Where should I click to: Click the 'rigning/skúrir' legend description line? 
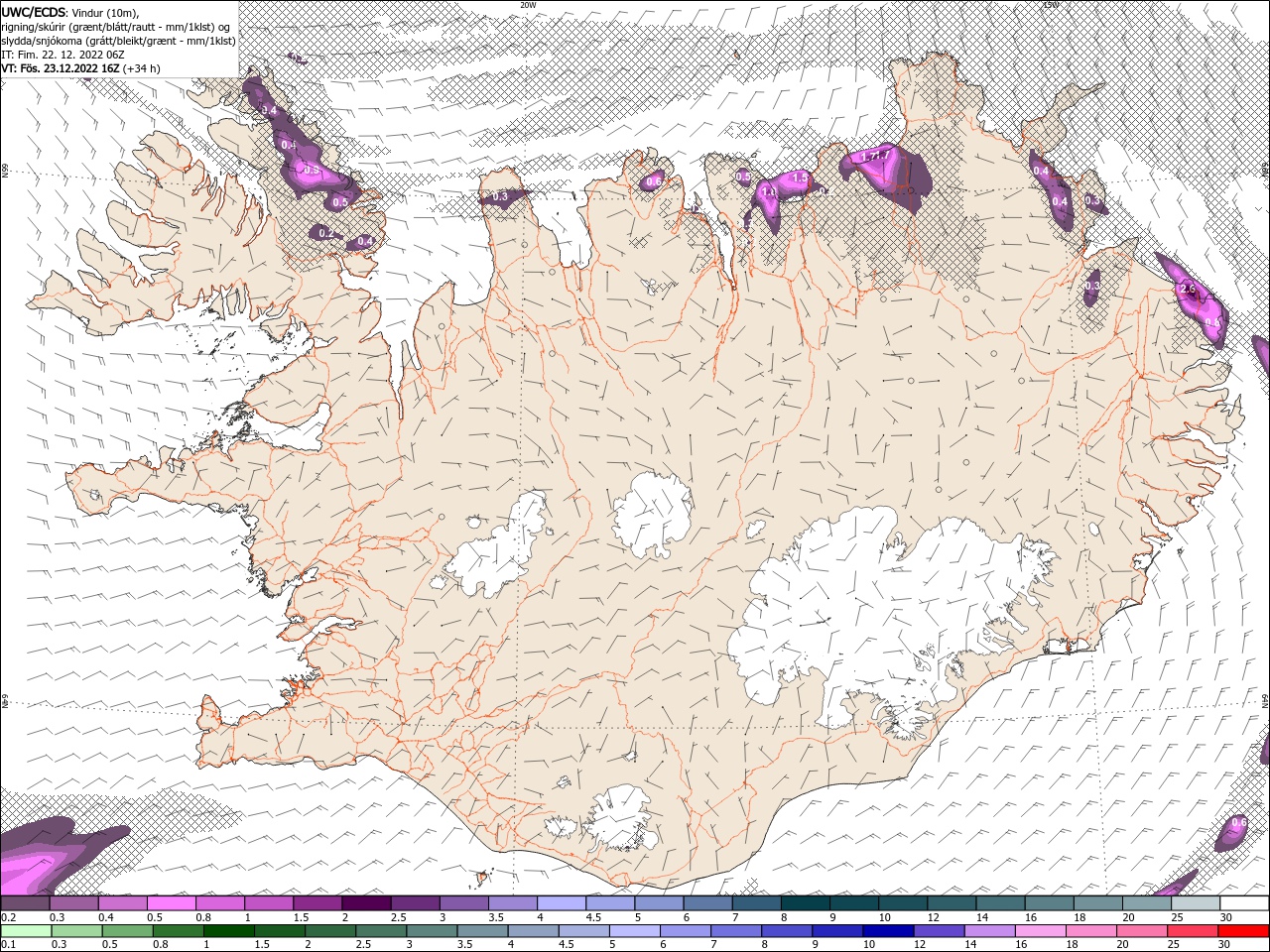(x=116, y=27)
